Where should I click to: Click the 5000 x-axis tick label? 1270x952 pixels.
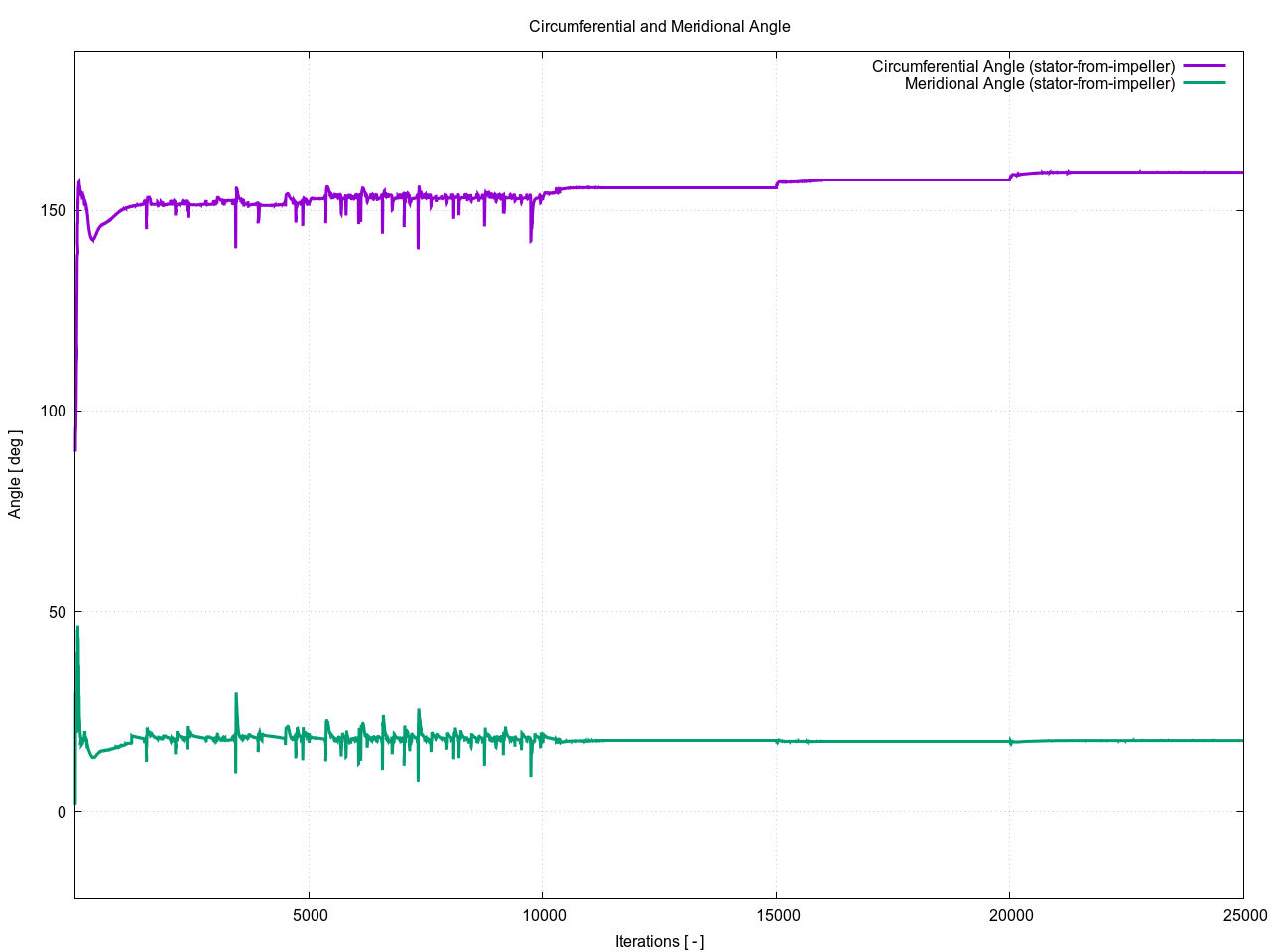pos(309,915)
